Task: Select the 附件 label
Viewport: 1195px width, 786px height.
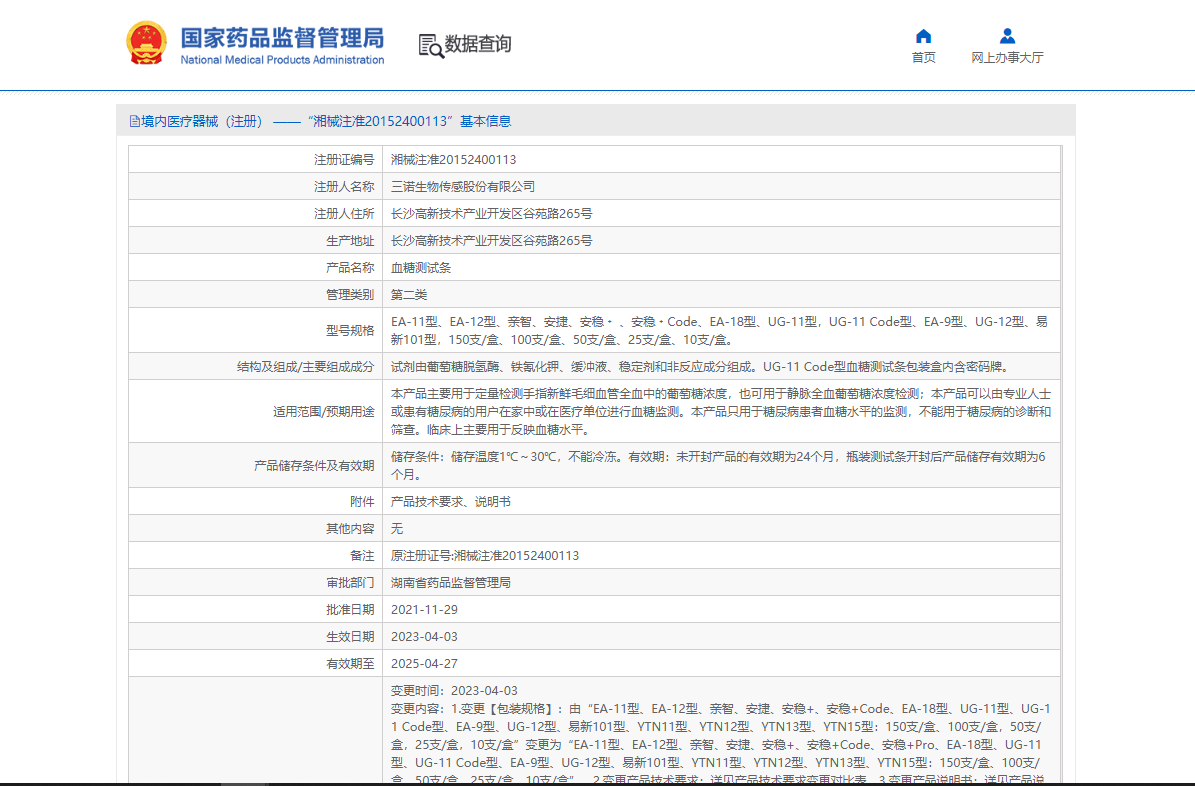Action: pos(362,502)
